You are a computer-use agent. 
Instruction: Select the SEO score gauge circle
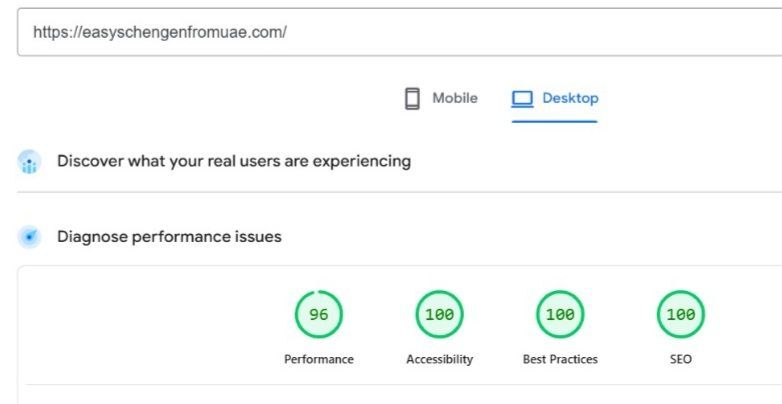click(680, 315)
